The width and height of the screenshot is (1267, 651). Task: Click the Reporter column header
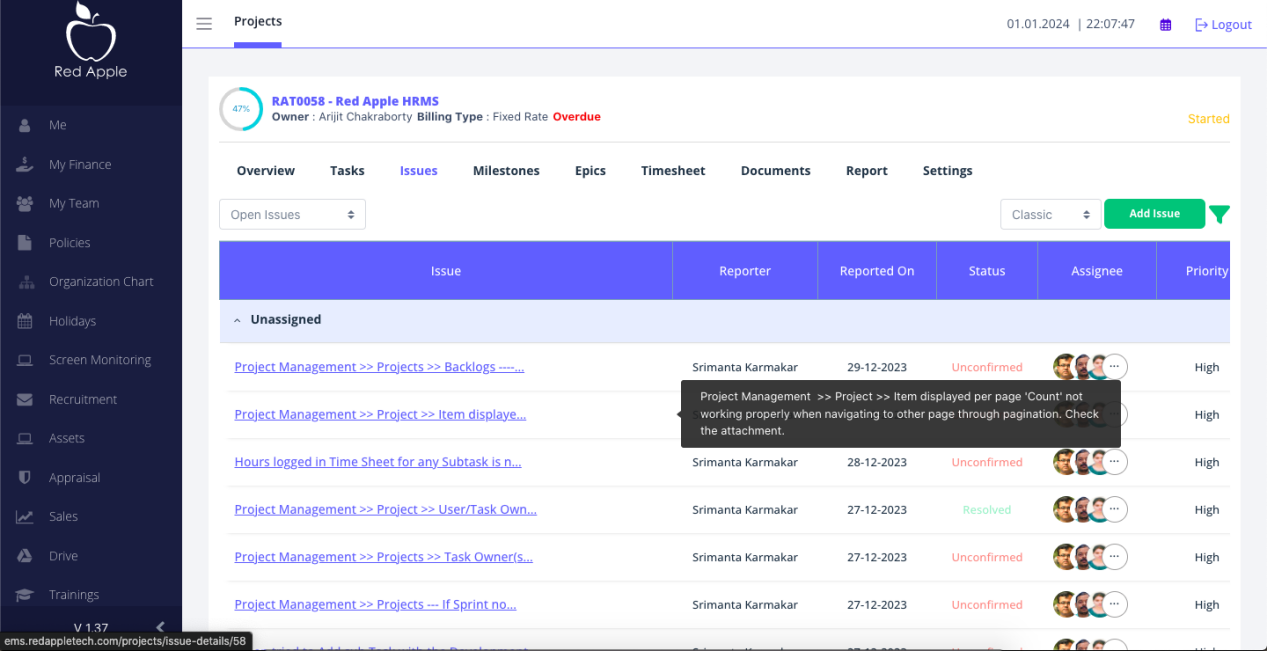(x=745, y=271)
